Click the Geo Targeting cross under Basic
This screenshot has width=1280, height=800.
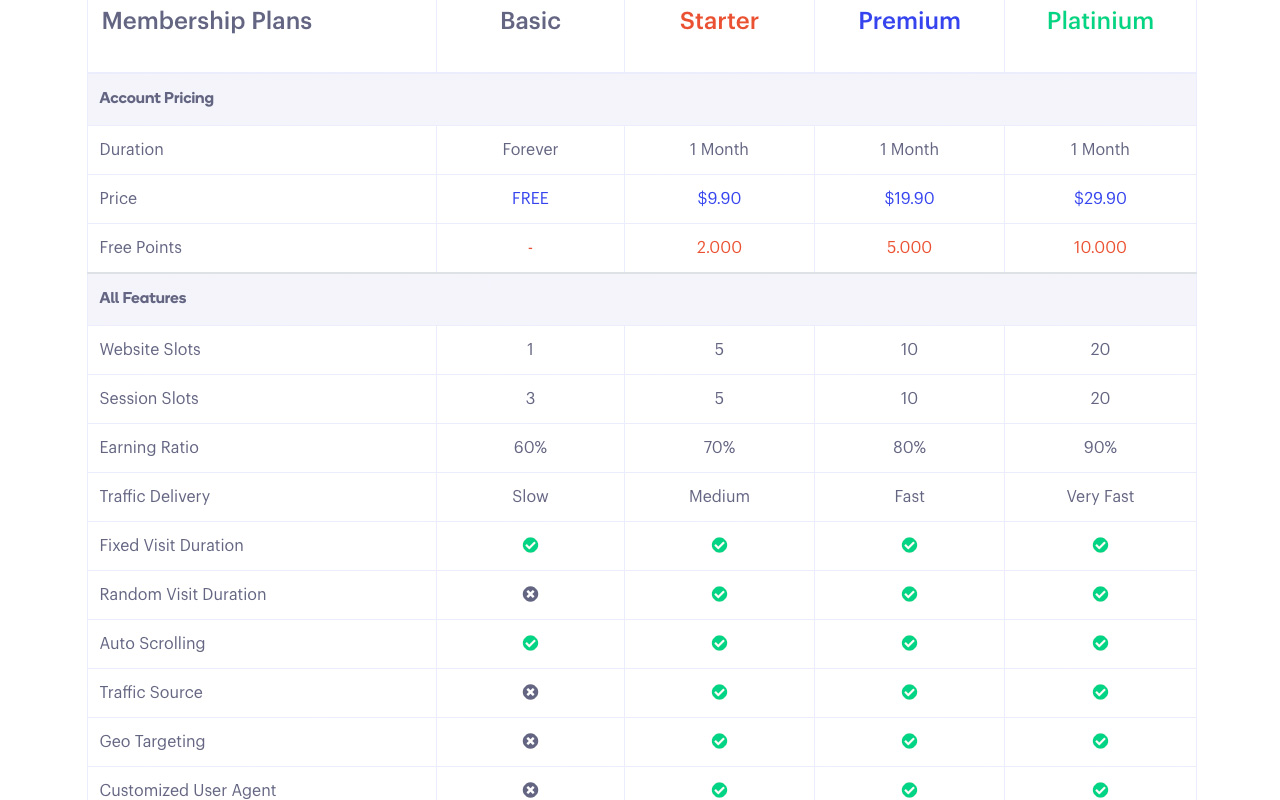(x=530, y=741)
